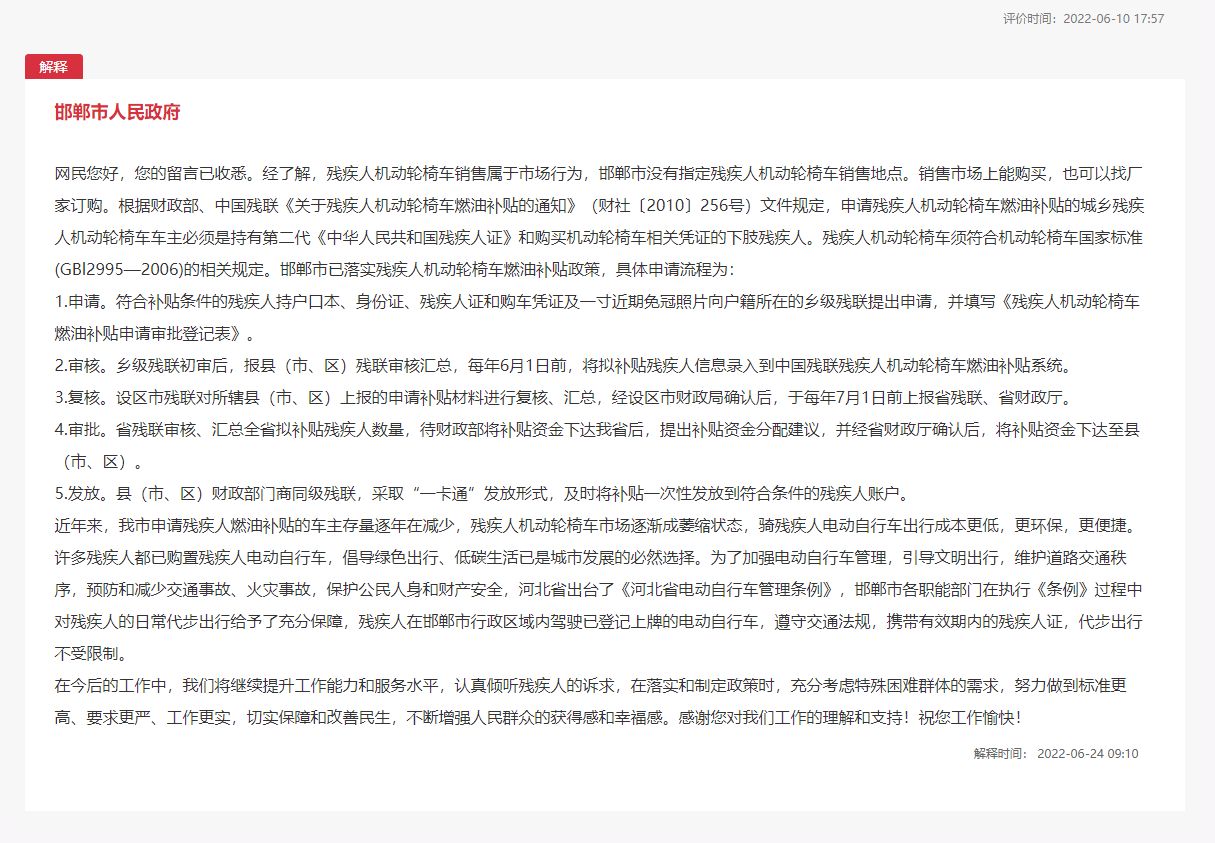Screen dimensions: 1215x843
Task: Click the line starting 近年来，我市申请残疾人燃油补贴
Action: 598,525
